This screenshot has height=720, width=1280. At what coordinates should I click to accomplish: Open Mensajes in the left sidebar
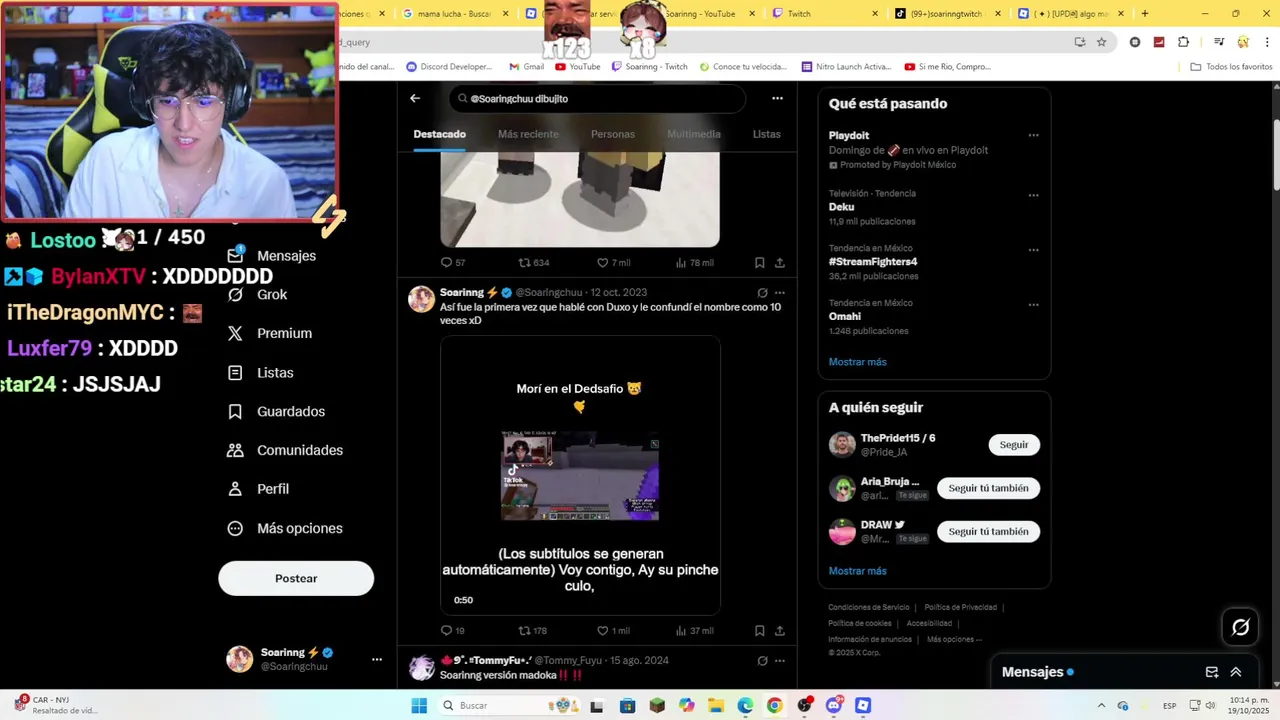[x=271, y=256]
